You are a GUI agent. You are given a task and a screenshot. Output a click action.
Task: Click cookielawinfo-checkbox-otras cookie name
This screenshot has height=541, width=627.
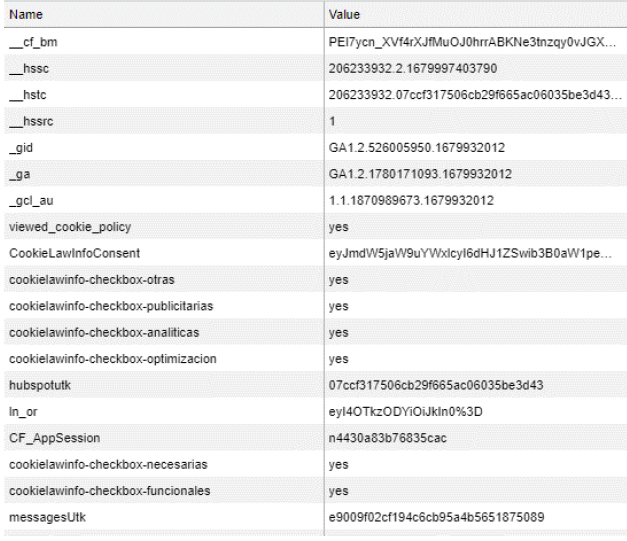coord(83,279)
